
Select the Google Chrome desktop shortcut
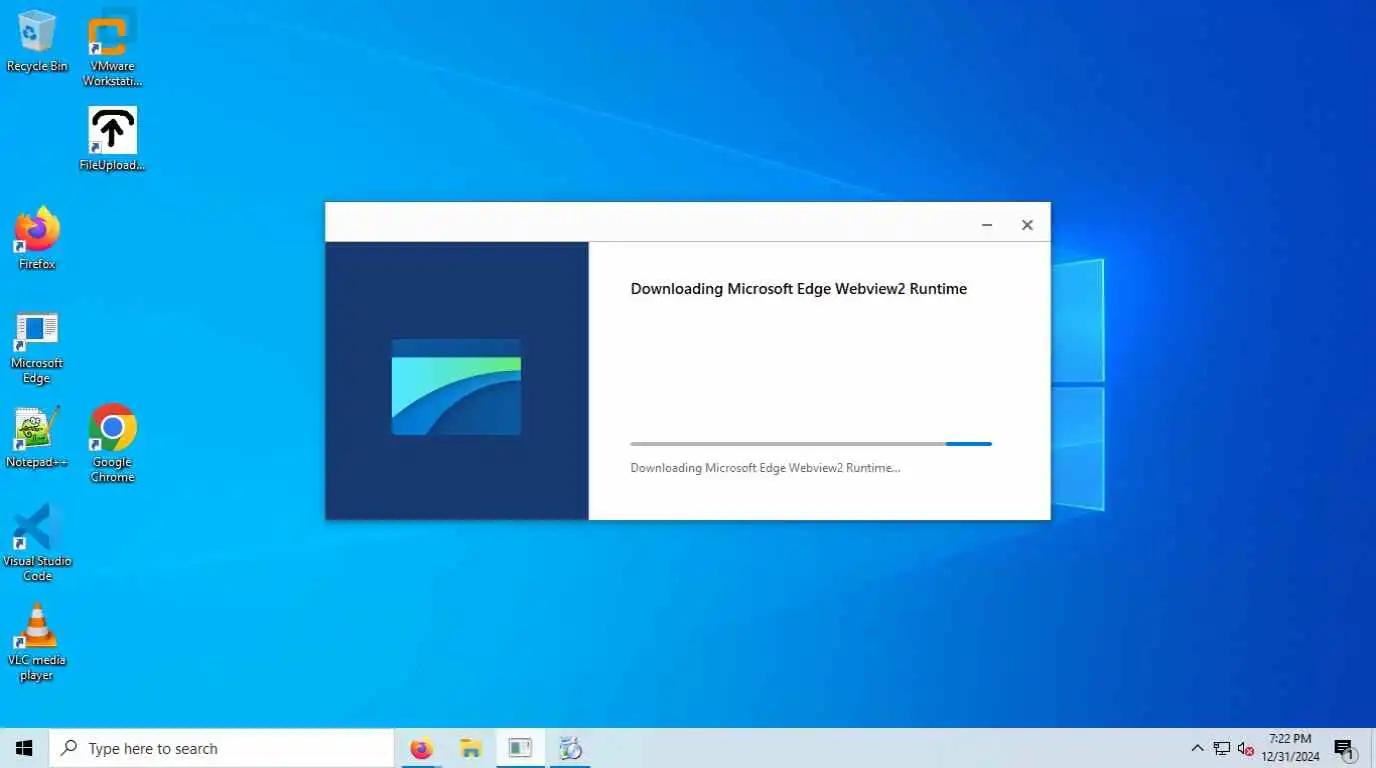[112, 444]
